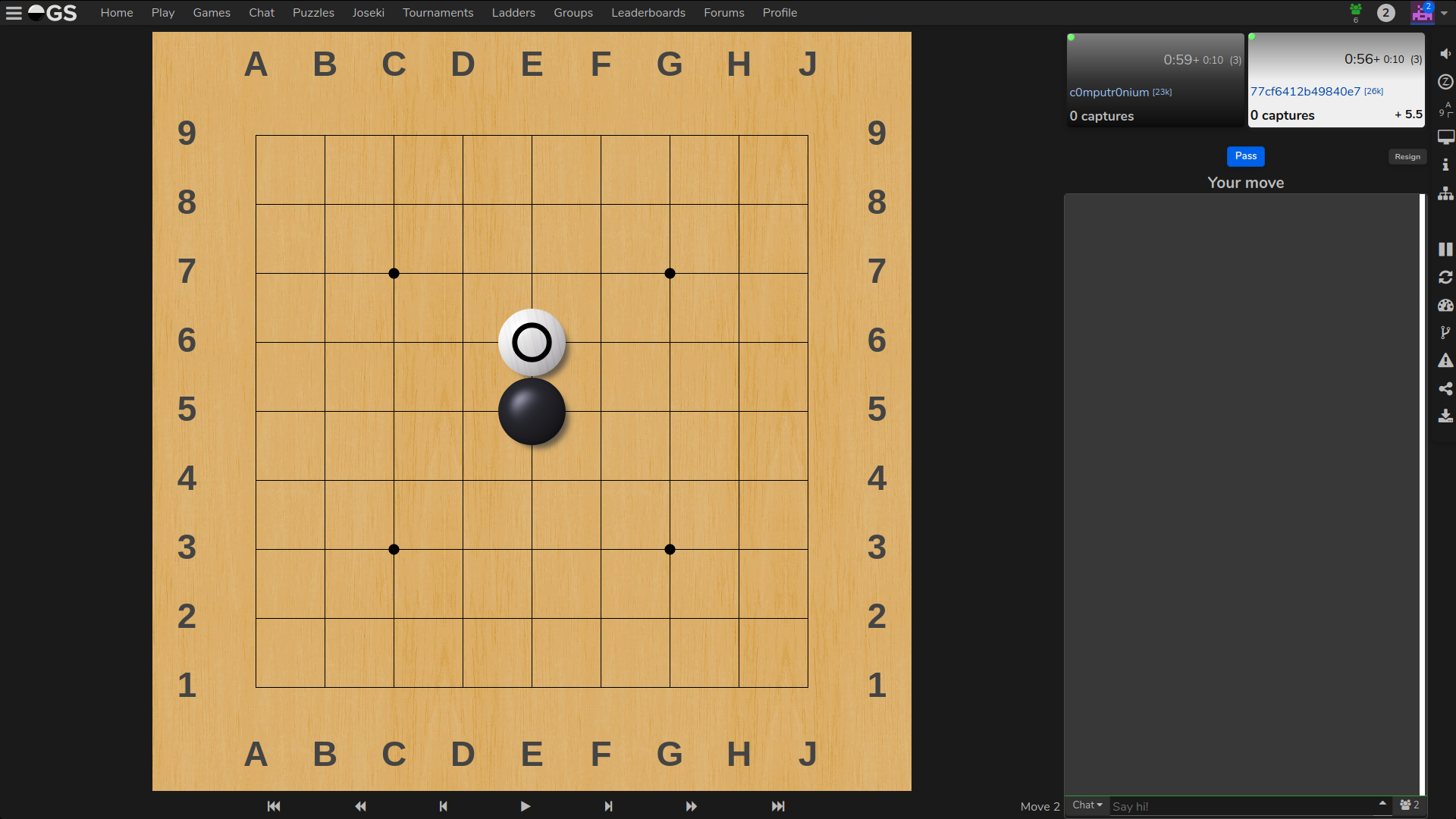Jump to last move control
Image resolution: width=1456 pixels, height=819 pixels.
pyautogui.click(x=778, y=806)
